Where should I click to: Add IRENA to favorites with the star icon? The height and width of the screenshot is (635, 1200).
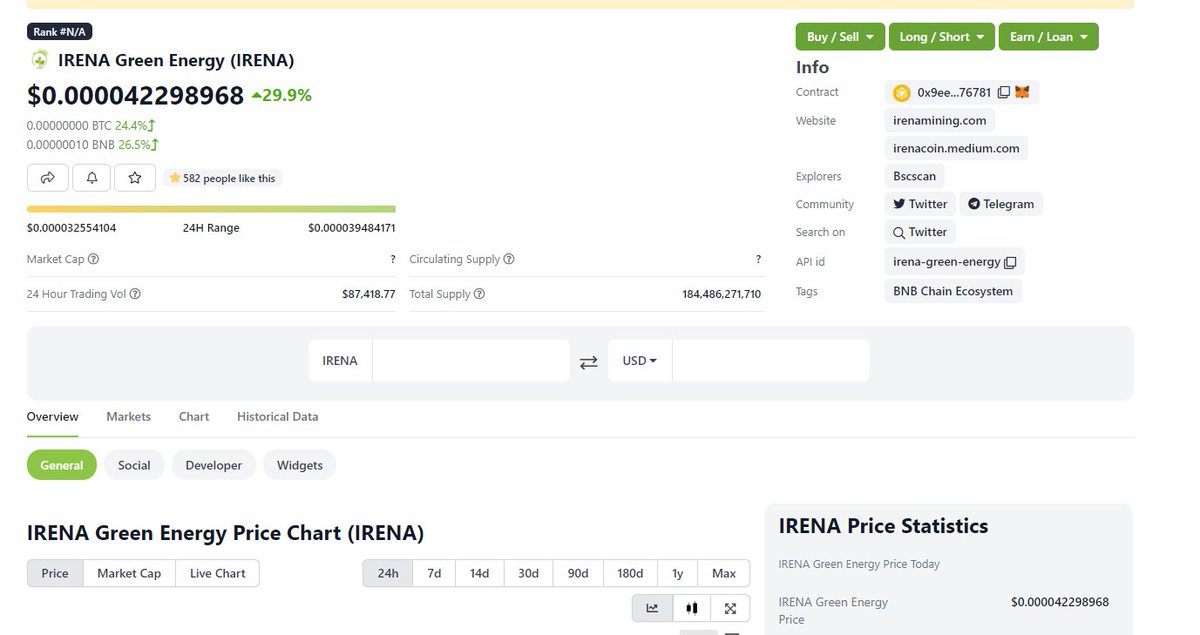tap(135, 178)
